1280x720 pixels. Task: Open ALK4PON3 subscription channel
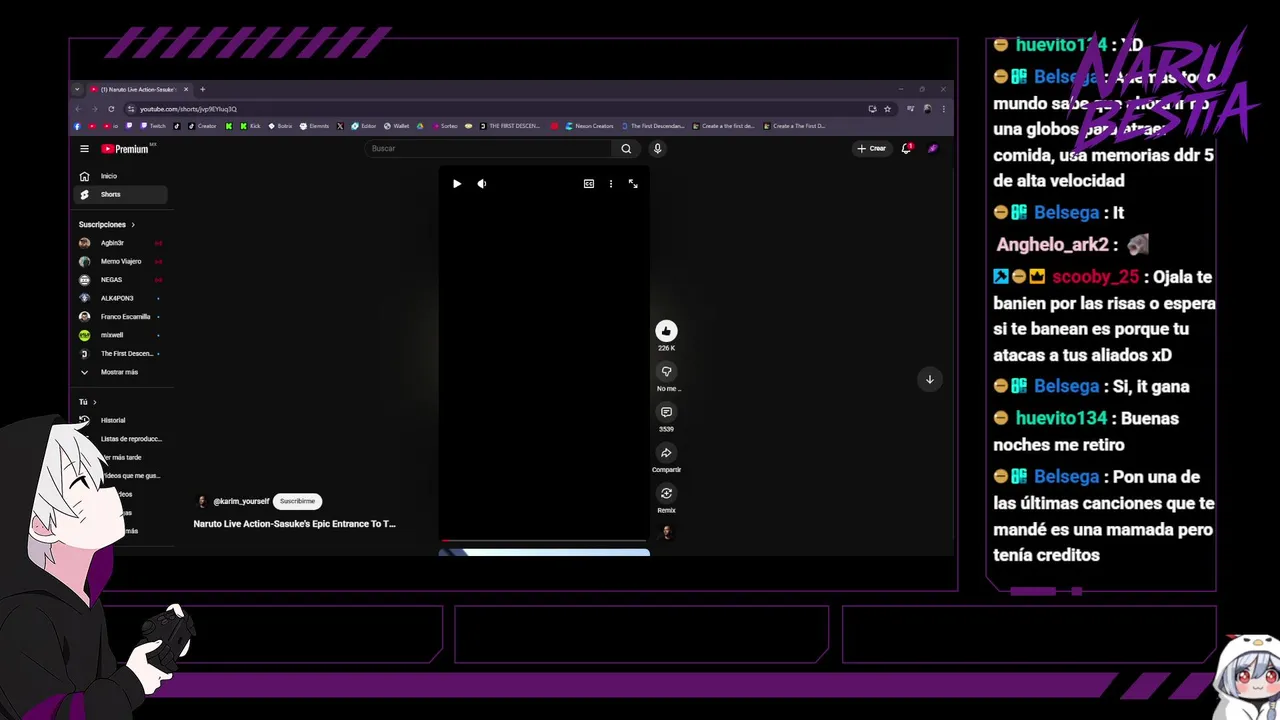click(120, 298)
